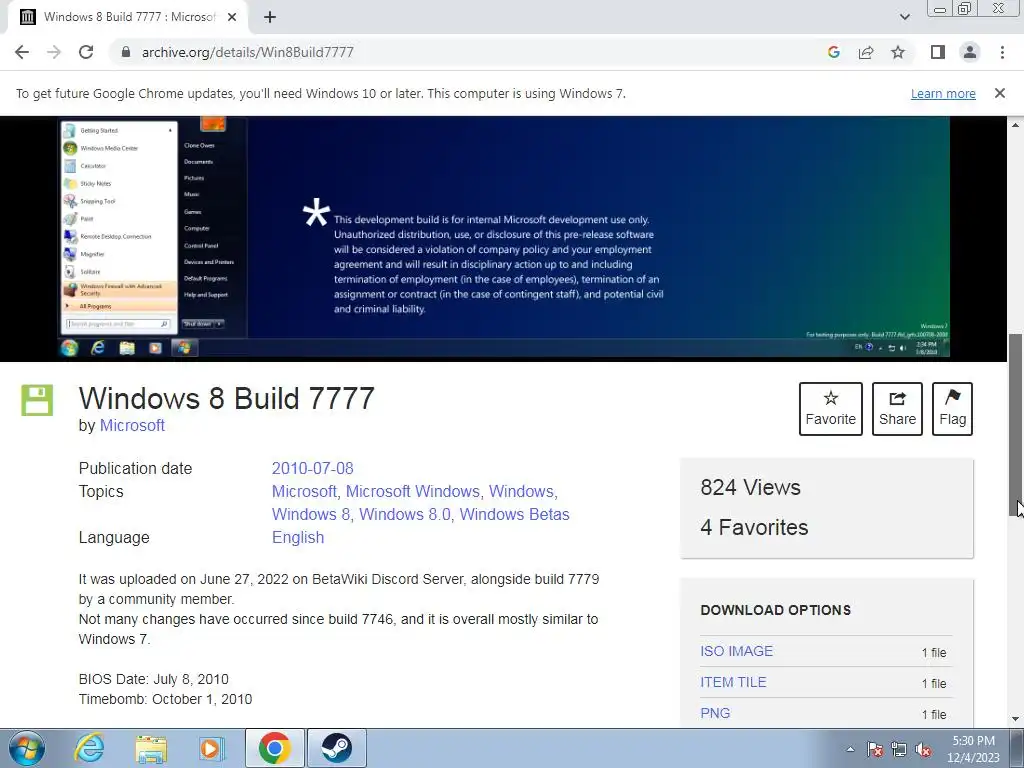Open the Windows 8 topic link
Image resolution: width=1024 pixels, height=768 pixels.
click(x=311, y=514)
